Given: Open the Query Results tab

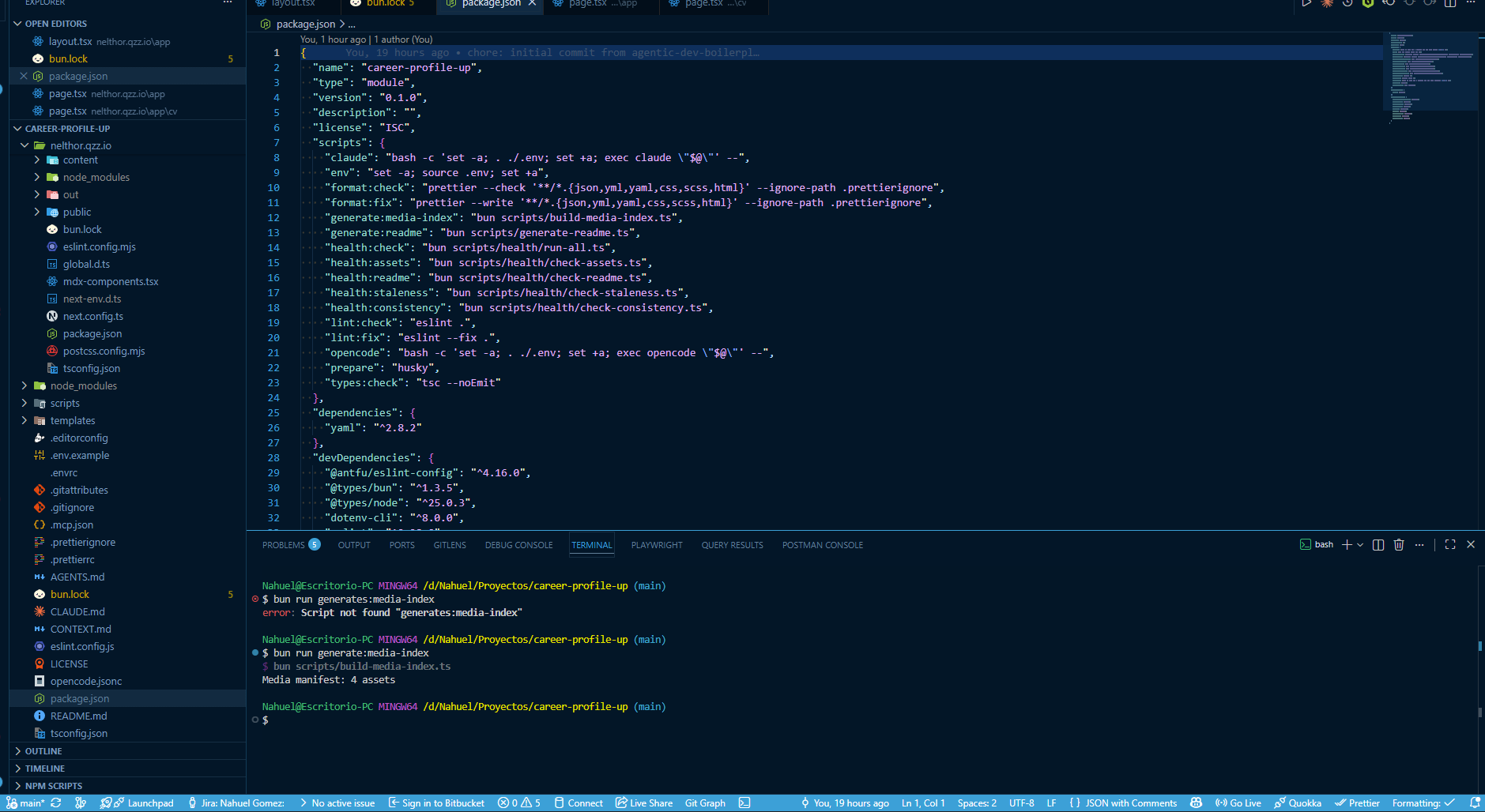Looking at the screenshot, I should tap(732, 545).
